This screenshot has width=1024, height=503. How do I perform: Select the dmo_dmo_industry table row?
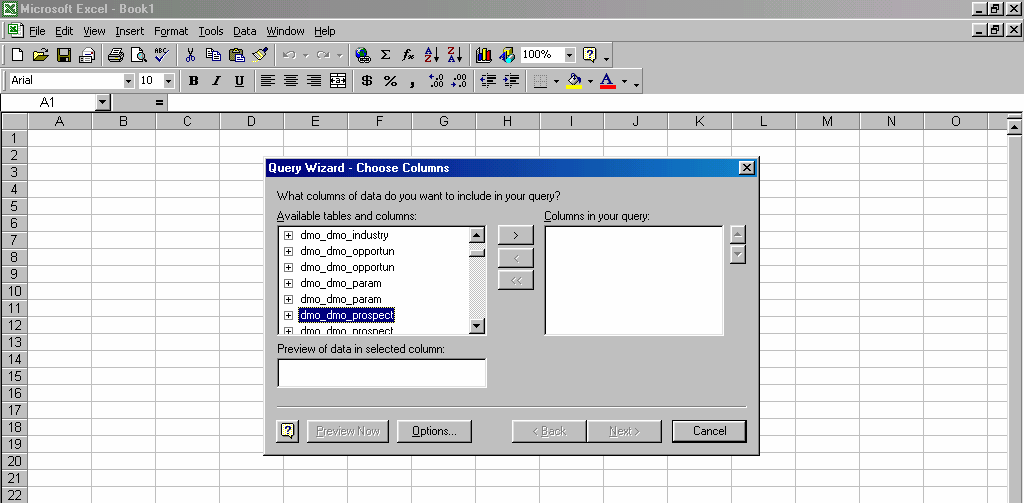point(344,235)
